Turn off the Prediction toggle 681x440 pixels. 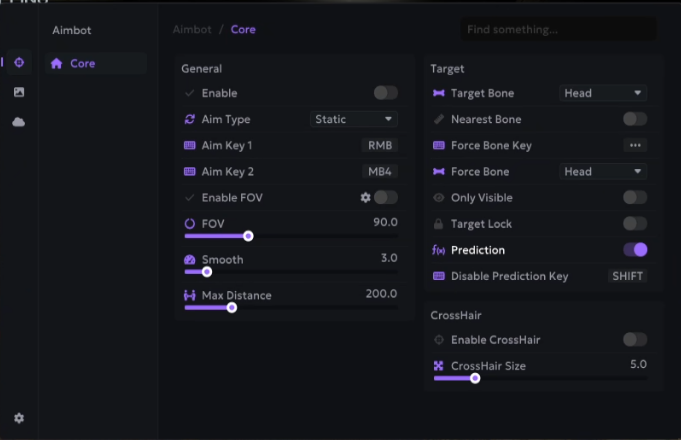click(635, 250)
